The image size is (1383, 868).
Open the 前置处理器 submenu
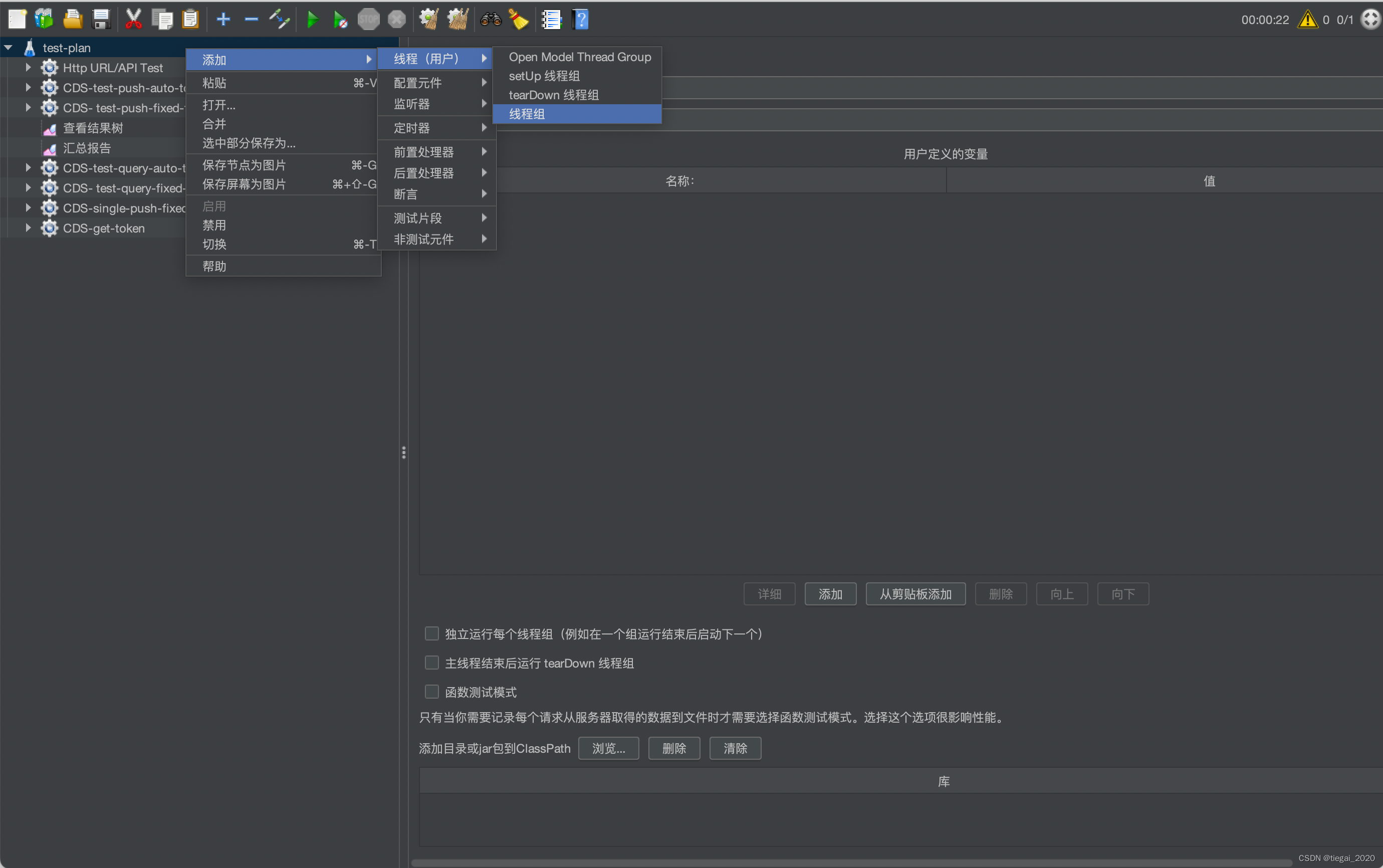437,152
